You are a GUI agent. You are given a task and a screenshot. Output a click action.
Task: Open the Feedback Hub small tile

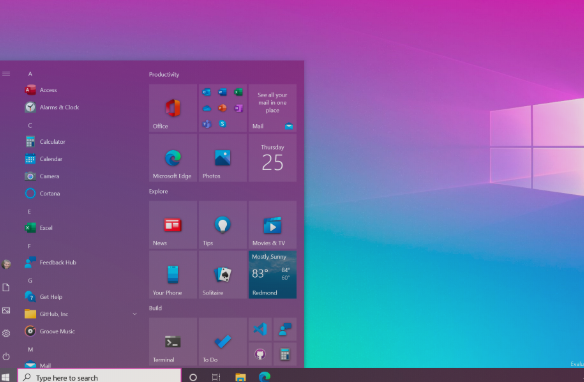pos(285,329)
